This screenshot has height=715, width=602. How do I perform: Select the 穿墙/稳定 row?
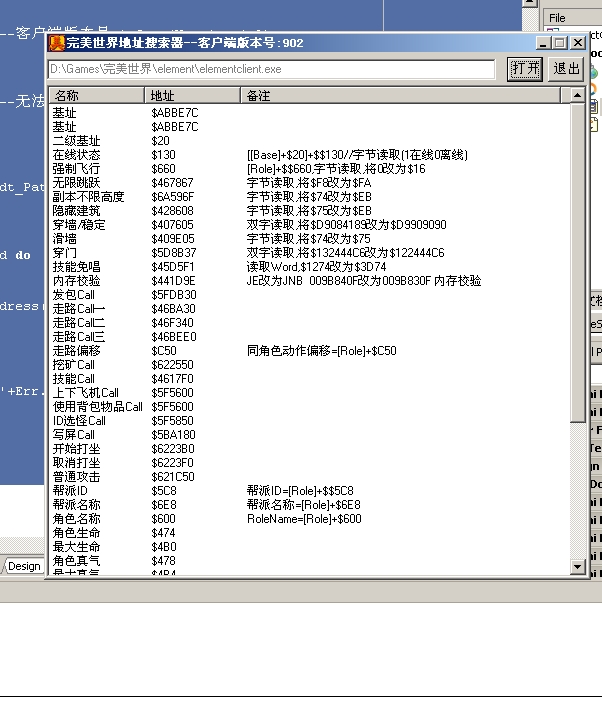click(x=309, y=225)
